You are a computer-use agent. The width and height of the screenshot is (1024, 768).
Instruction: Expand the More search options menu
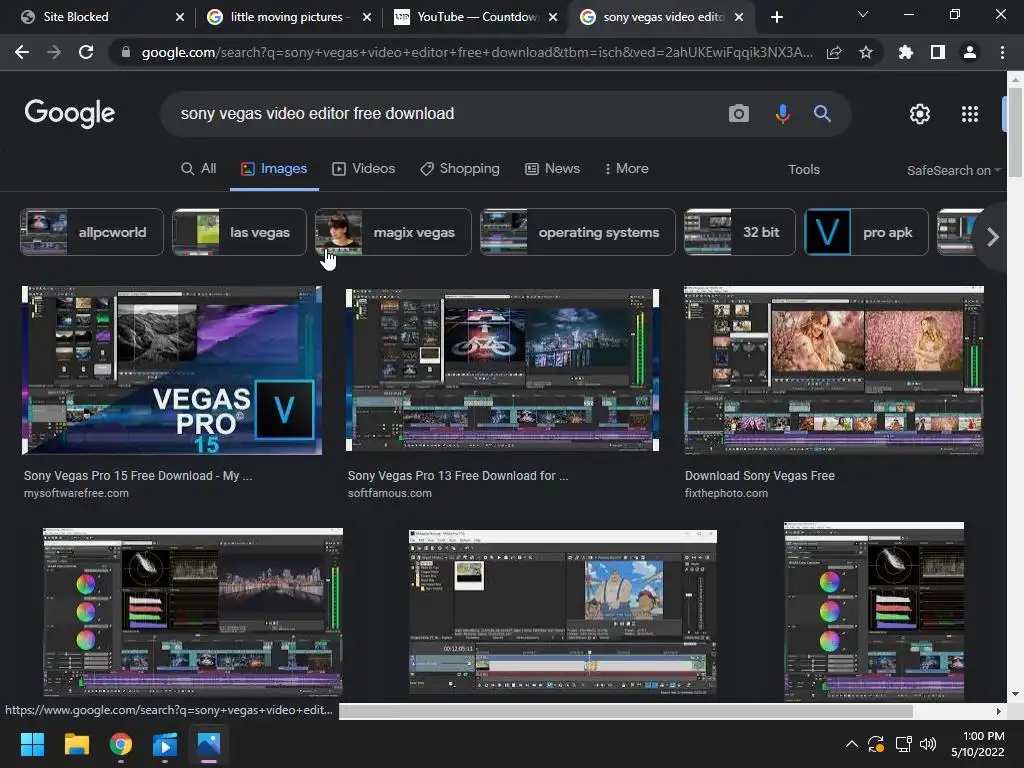(x=627, y=168)
